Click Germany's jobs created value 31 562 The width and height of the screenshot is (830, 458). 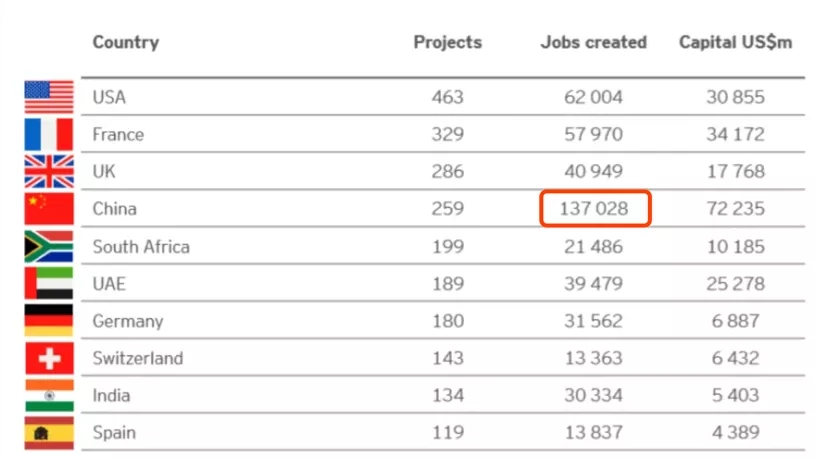click(593, 321)
